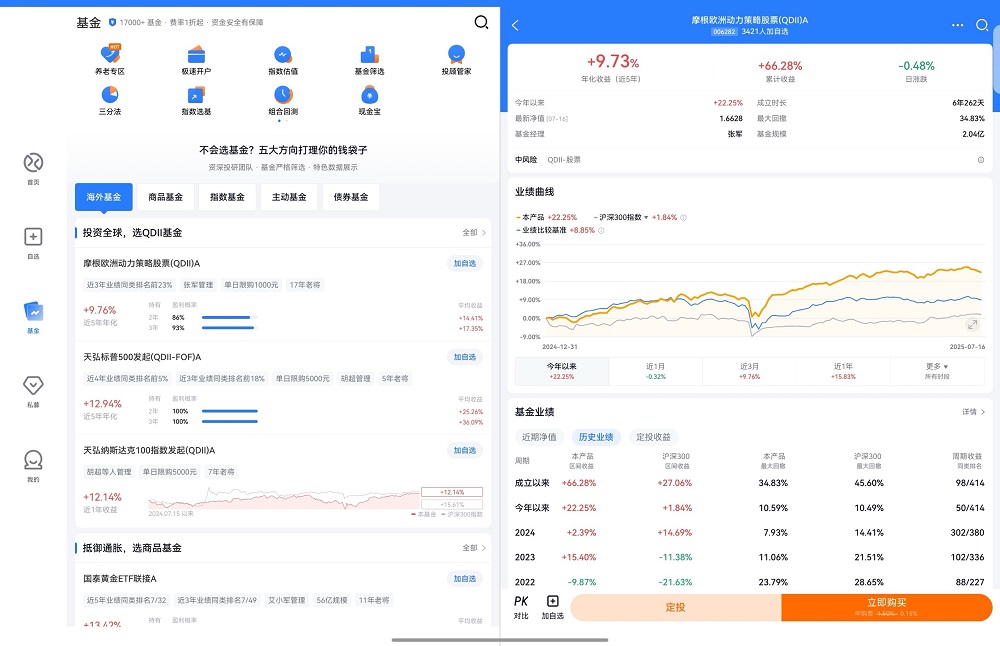Toggle 加自选 for 国泰黄金ETF联接A fund
The width and height of the screenshot is (1000, 646).
point(464,578)
